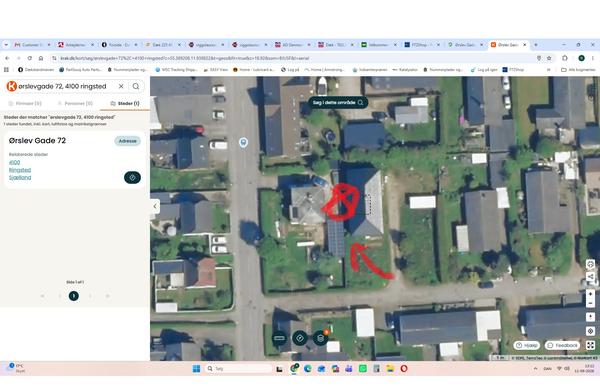
Task: Collapse the side panel with the chevron handle
Action: 155,206
